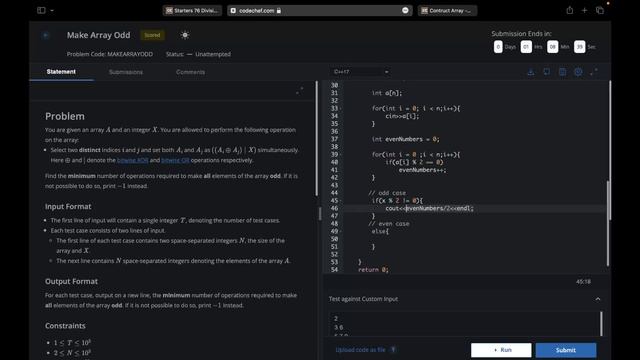
Task: Click the statement panel vertical scrollbar
Action: pyautogui.click(x=316, y=139)
